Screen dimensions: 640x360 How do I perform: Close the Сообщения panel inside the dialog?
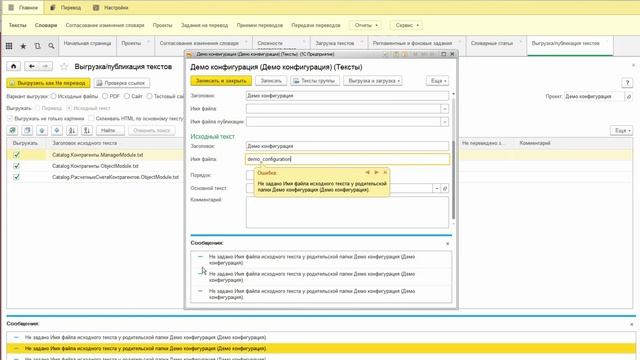coord(447,244)
